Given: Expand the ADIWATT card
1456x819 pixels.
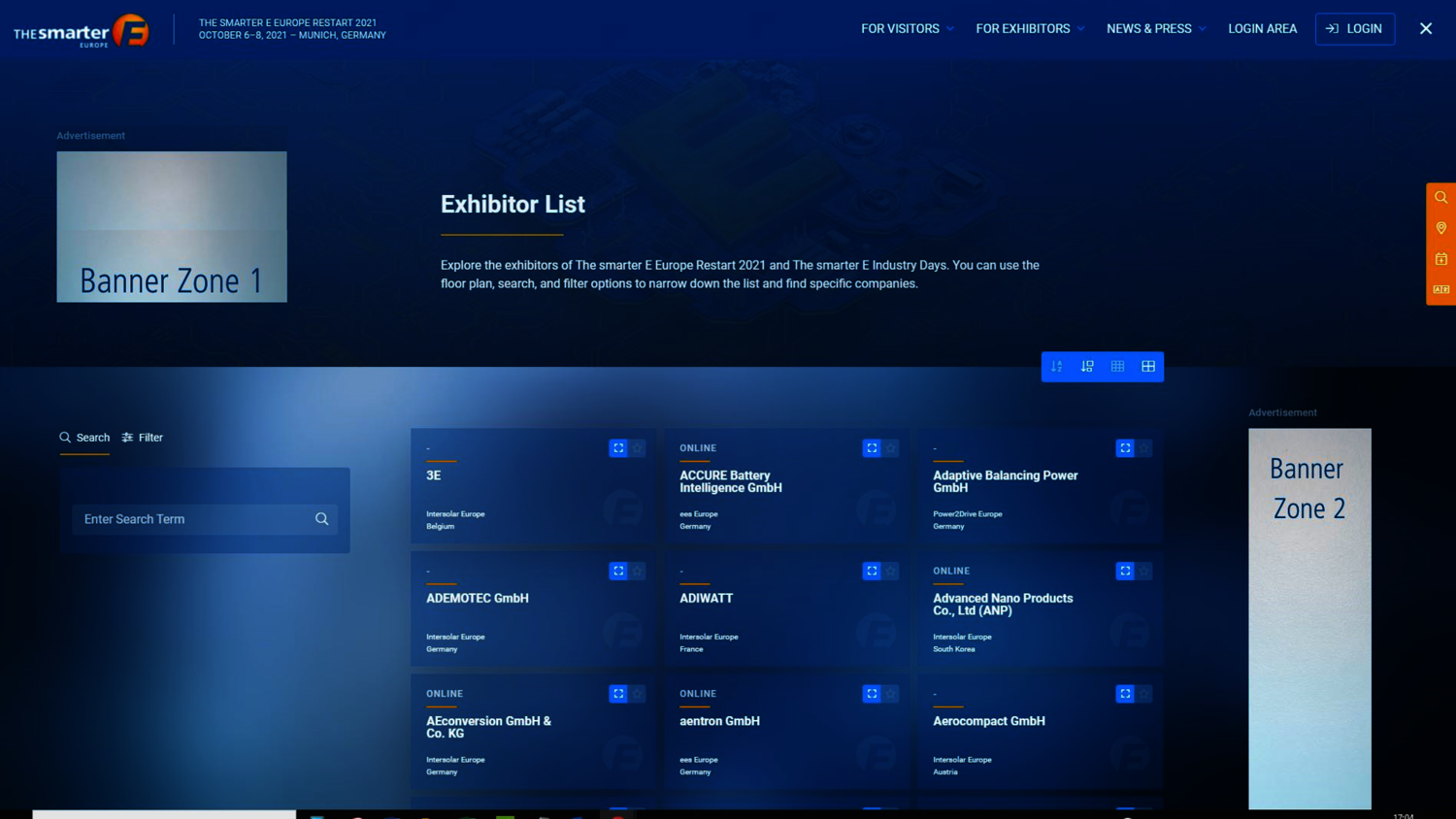Looking at the screenshot, I should pos(872,571).
